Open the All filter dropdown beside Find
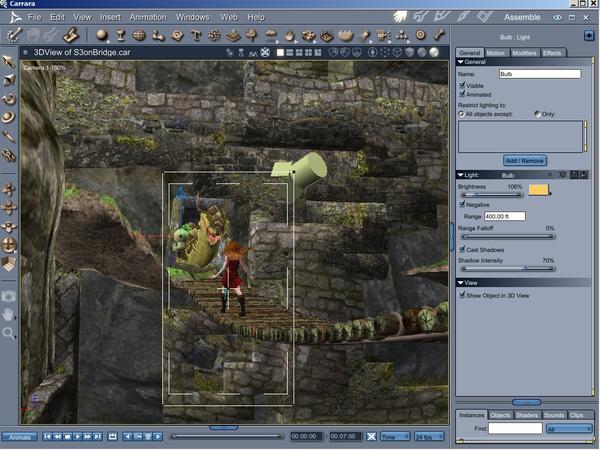The image size is (600, 450). point(569,429)
